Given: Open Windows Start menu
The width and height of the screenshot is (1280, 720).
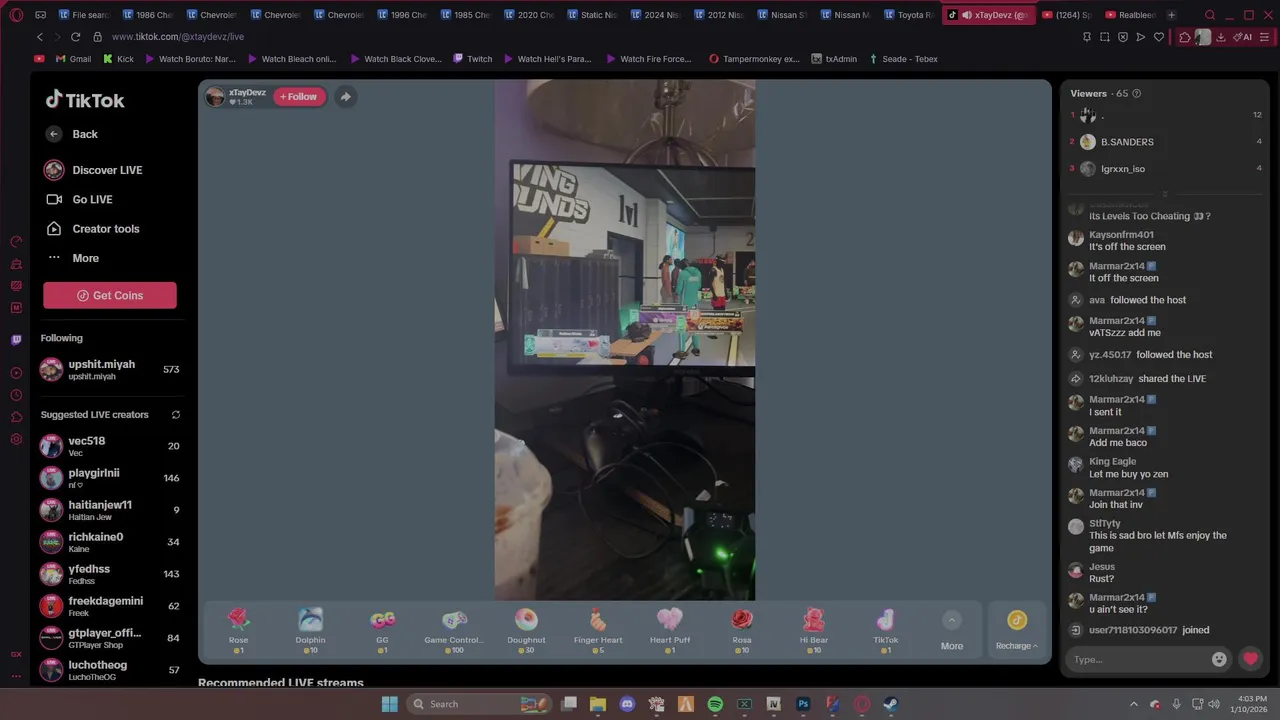Looking at the screenshot, I should pos(389,704).
